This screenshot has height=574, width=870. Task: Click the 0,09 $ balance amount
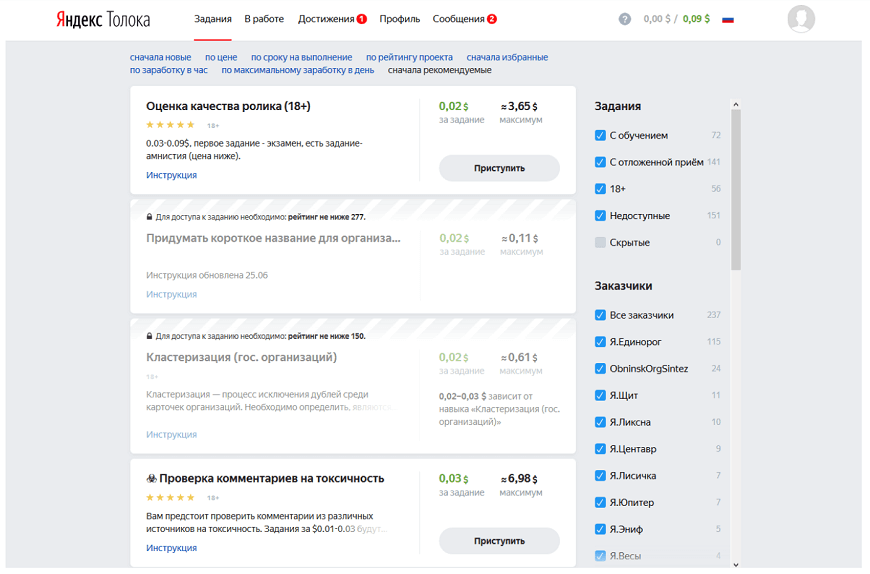(696, 19)
